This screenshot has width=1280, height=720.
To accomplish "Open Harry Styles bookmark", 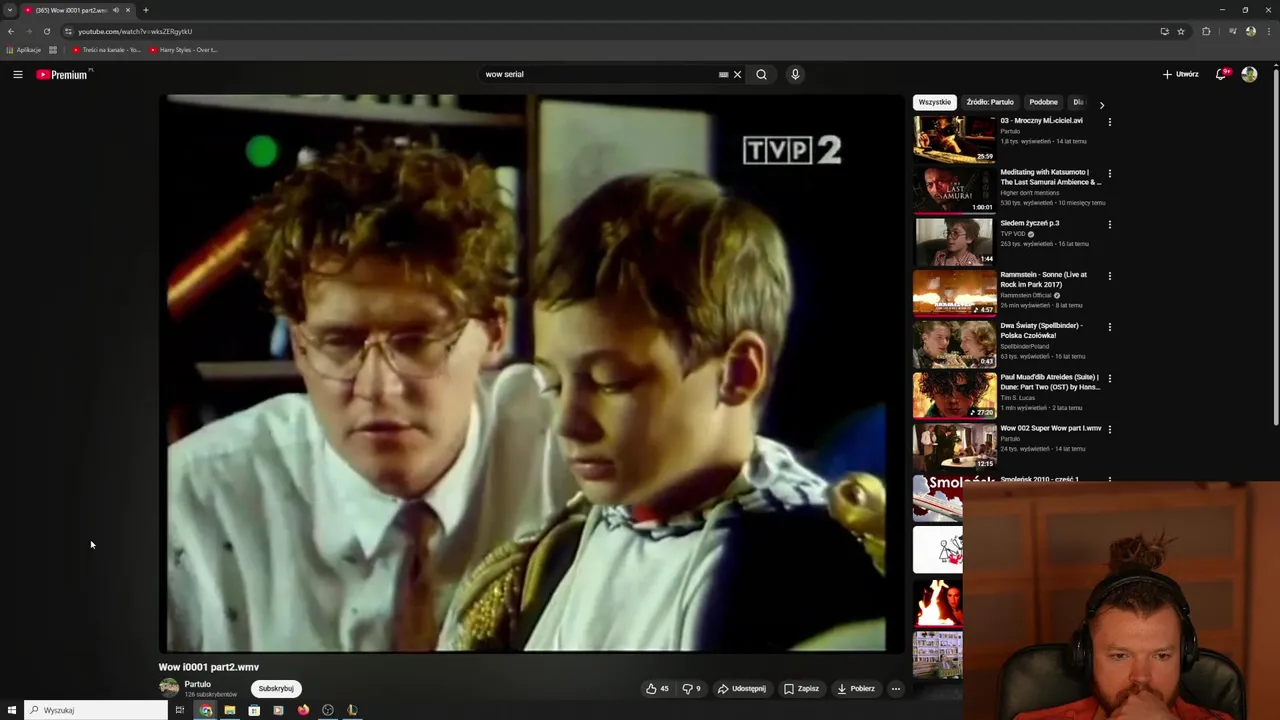I will pos(183,50).
